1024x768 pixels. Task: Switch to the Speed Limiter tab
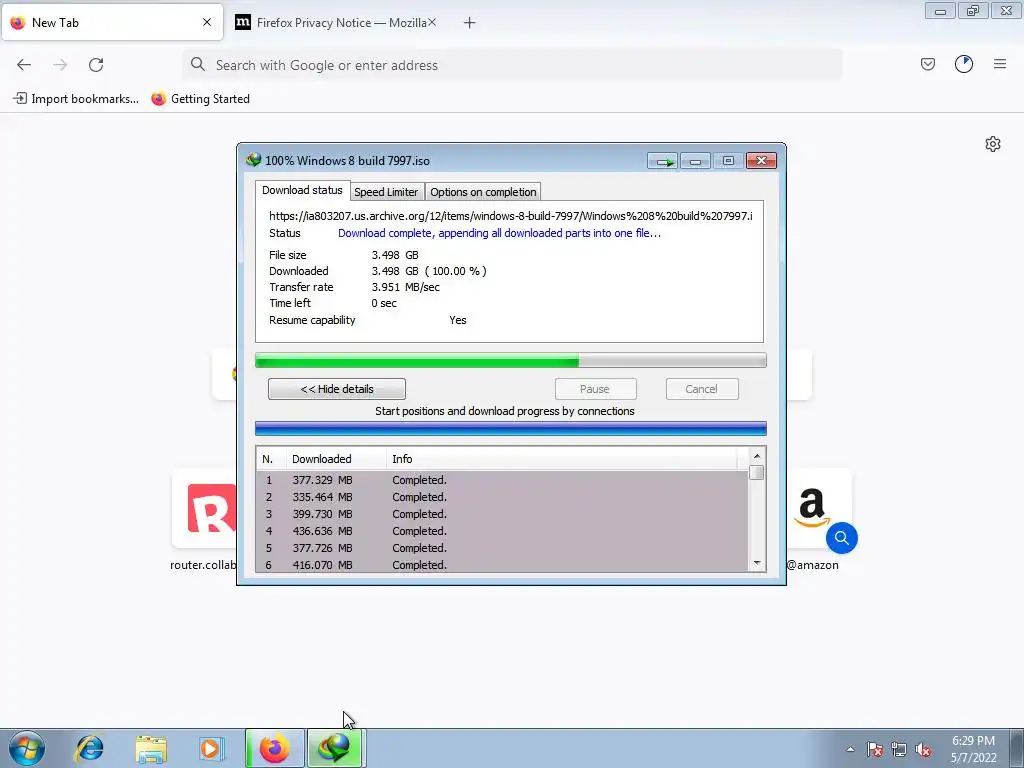tap(386, 192)
